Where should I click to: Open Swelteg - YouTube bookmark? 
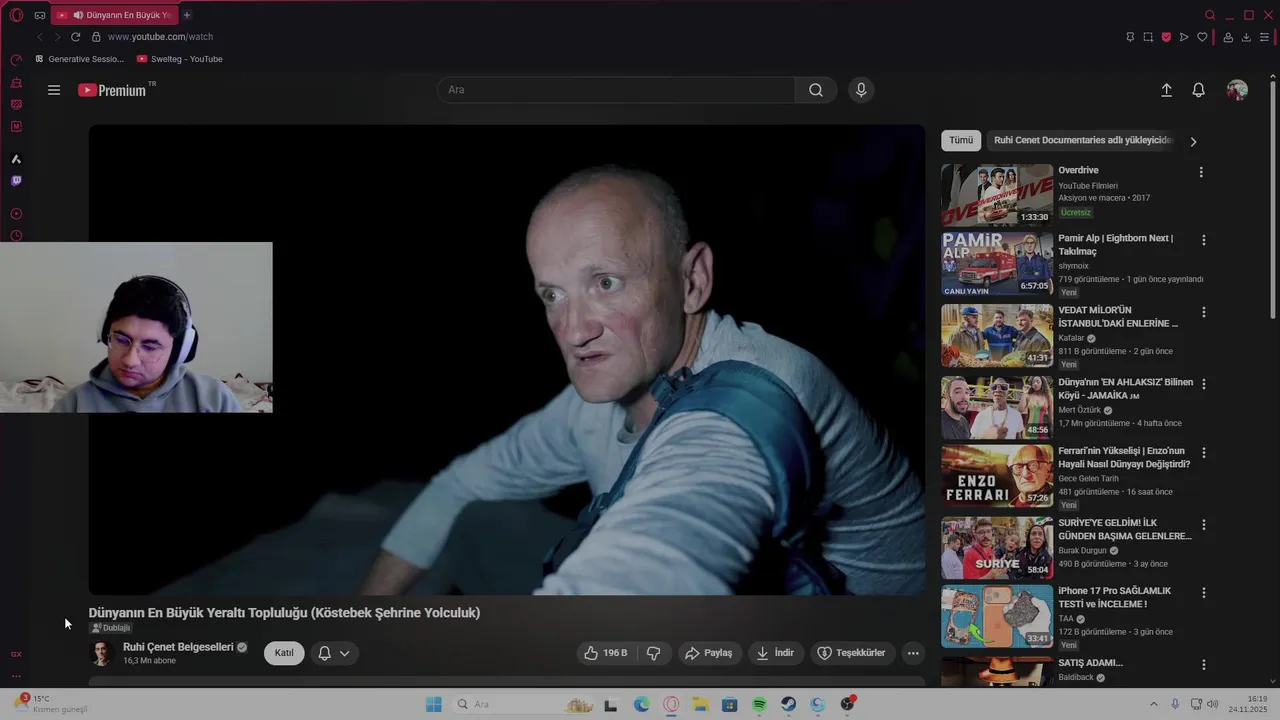tap(180, 59)
